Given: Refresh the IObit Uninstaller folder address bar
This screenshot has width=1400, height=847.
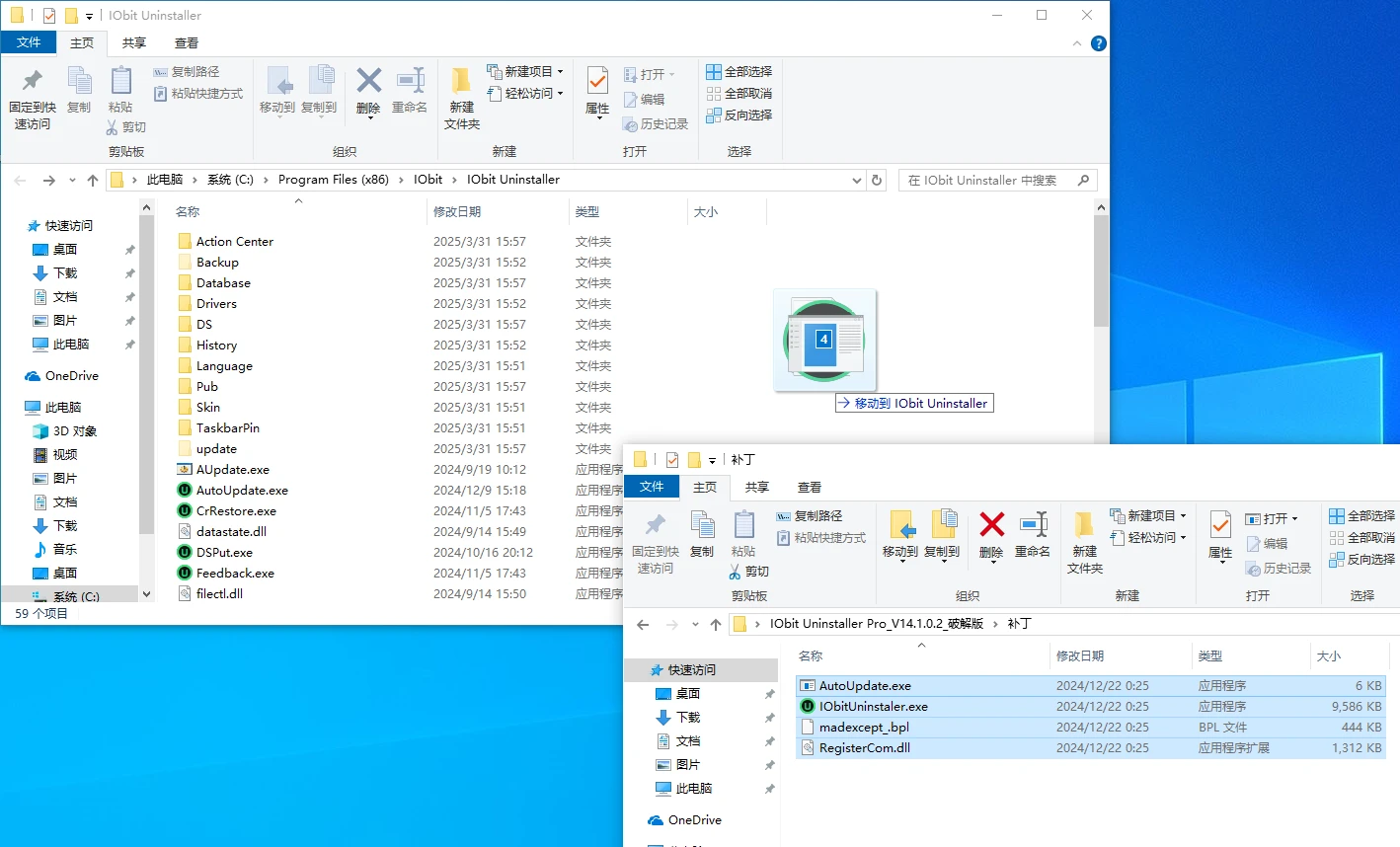Looking at the screenshot, I should 877,180.
